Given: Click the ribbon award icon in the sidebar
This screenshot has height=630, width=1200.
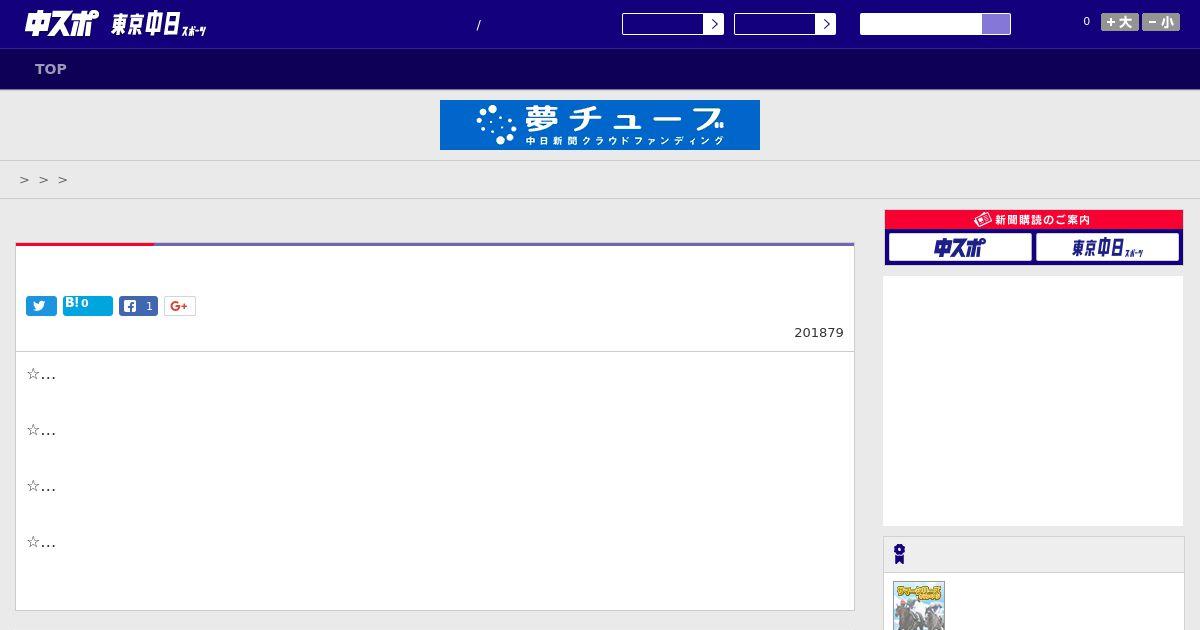Looking at the screenshot, I should coord(899,554).
